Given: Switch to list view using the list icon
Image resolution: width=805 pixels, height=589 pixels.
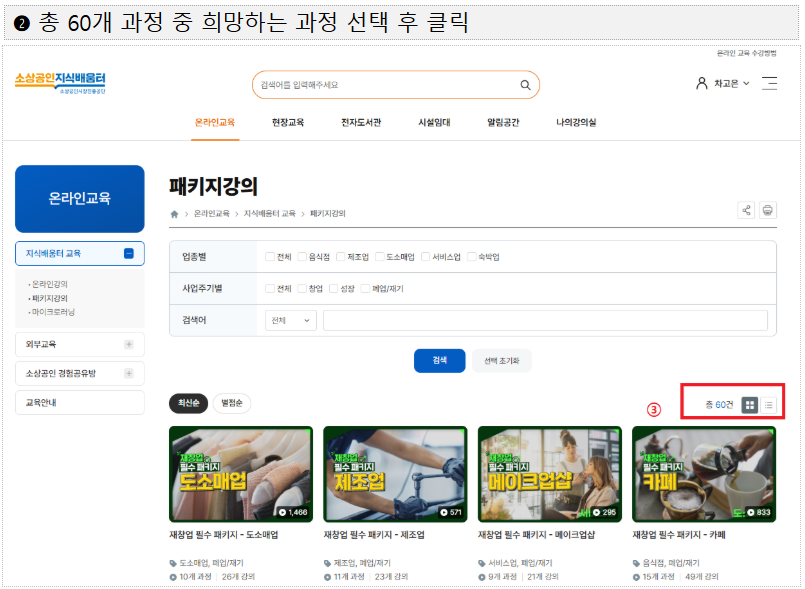Looking at the screenshot, I should pos(769,405).
